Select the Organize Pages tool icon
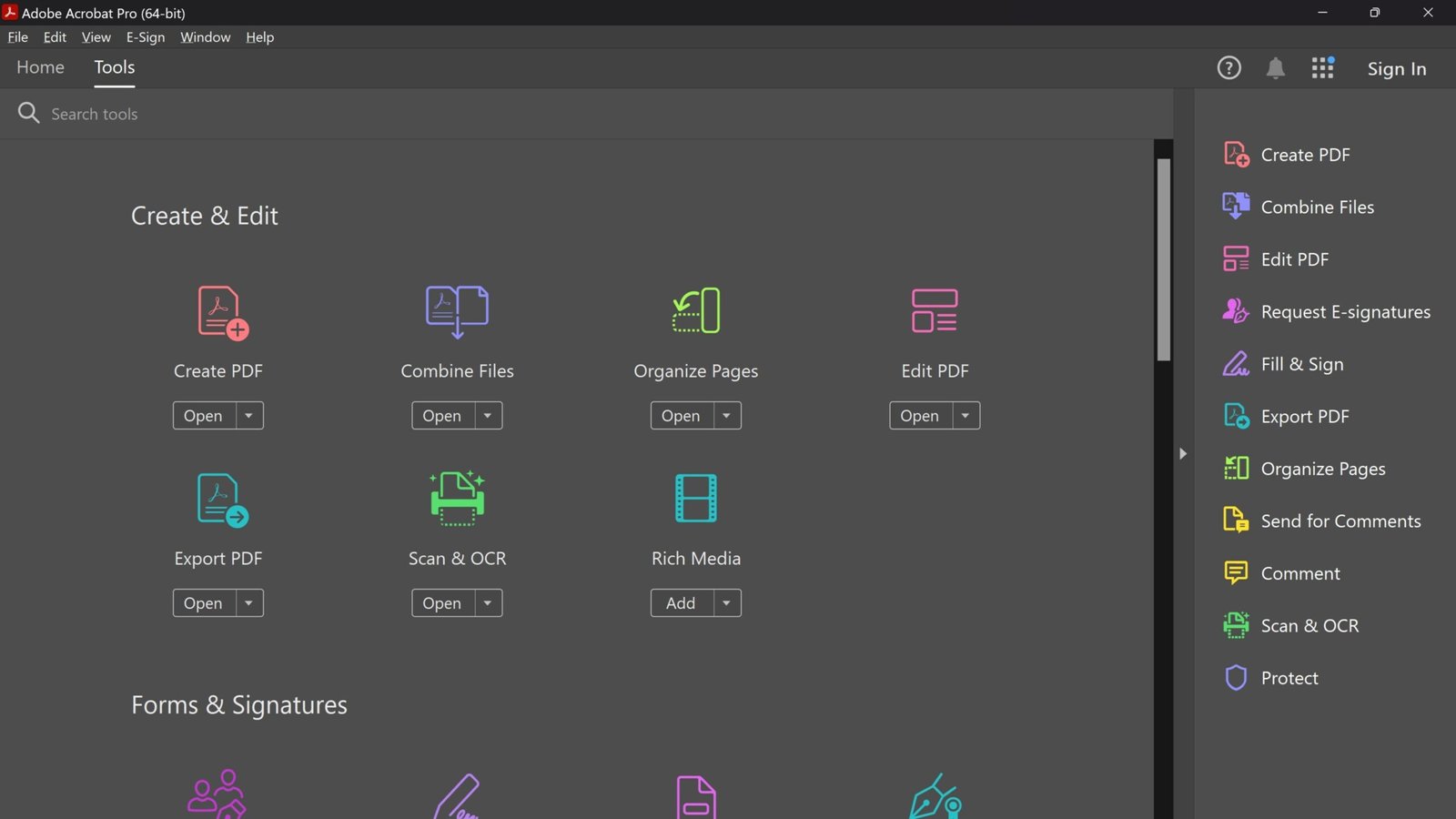This screenshot has width=1456, height=819. 695,311
